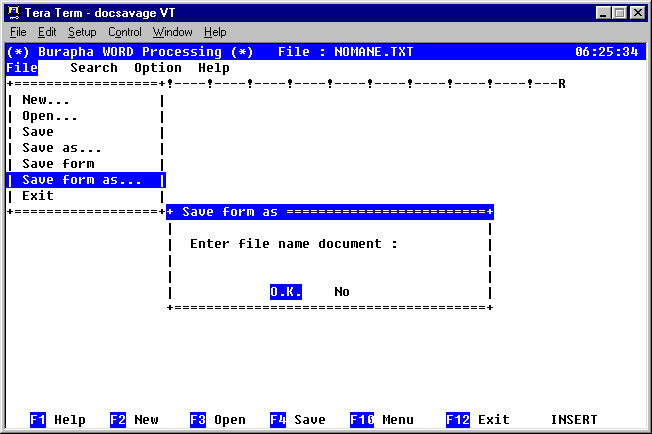Click the F2 New key label
652x434 pixels.
134,420
